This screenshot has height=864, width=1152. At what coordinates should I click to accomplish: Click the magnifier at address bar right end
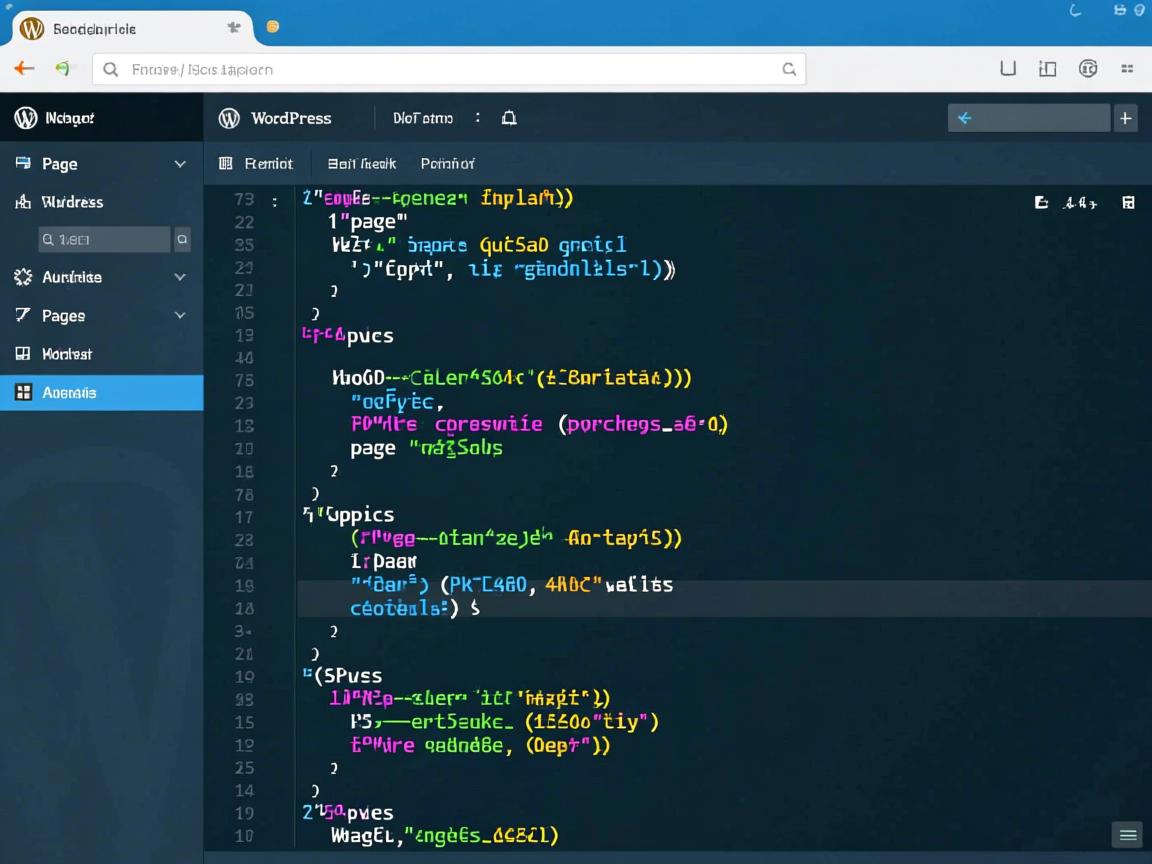point(789,69)
